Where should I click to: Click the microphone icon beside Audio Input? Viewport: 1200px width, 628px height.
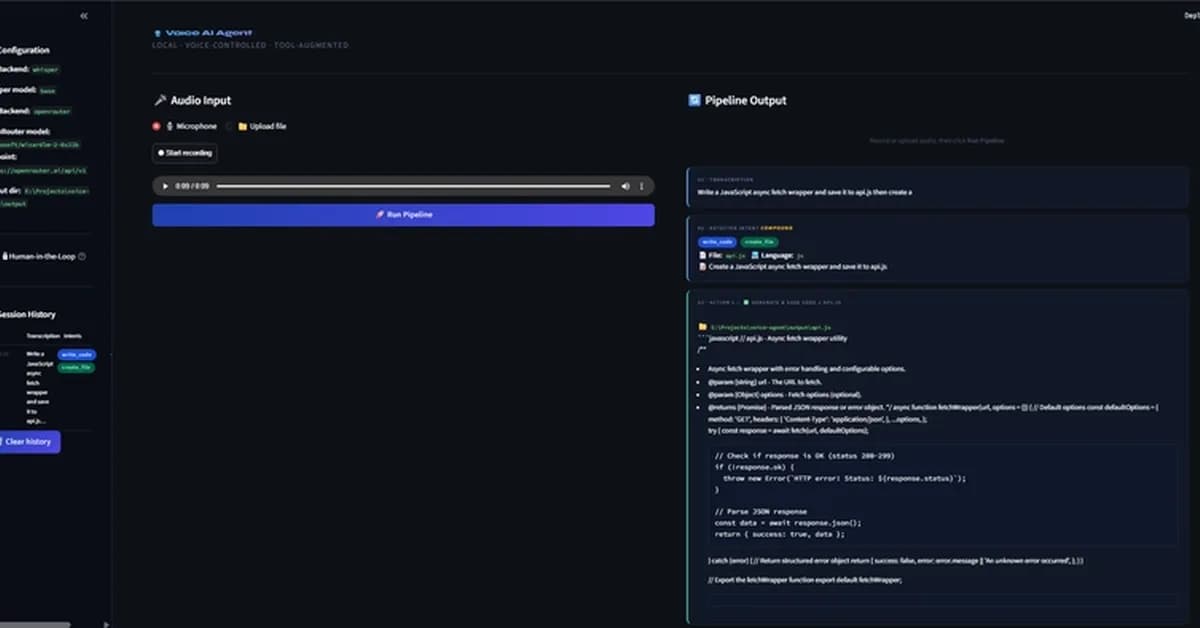pyautogui.click(x=160, y=100)
